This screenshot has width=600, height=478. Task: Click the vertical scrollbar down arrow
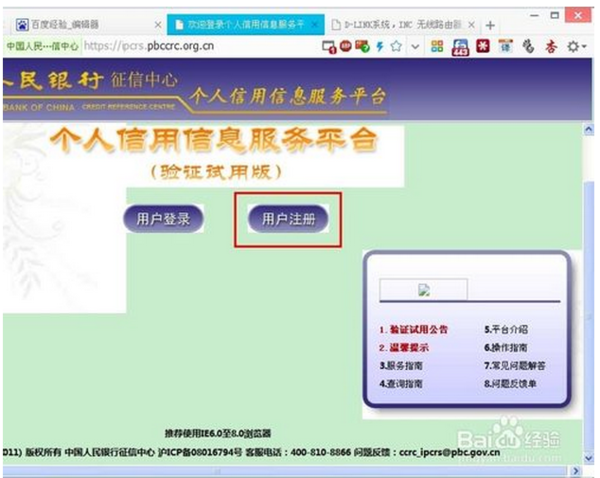point(589,457)
